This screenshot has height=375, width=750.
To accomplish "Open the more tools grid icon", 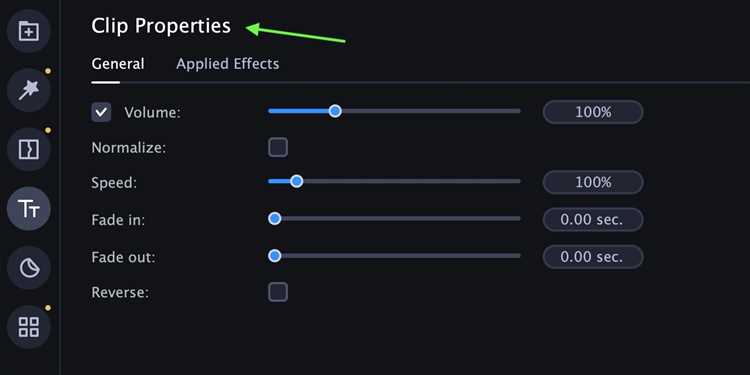I will pyautogui.click(x=29, y=327).
